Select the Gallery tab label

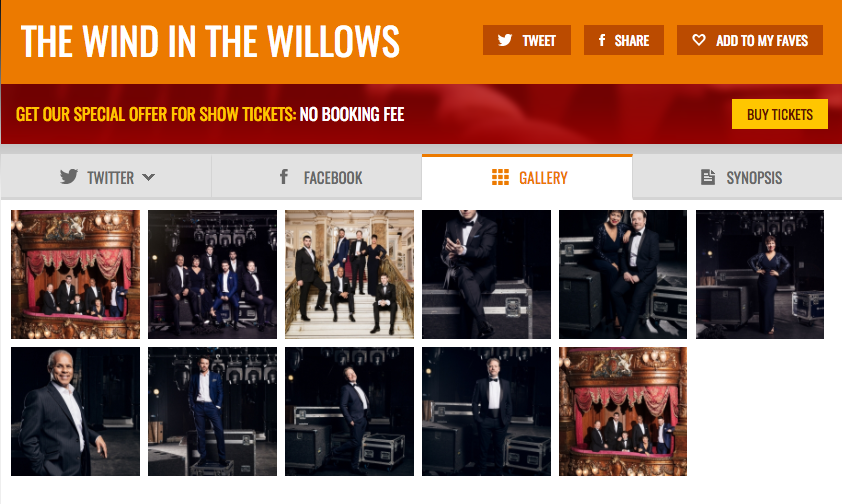[x=543, y=178]
